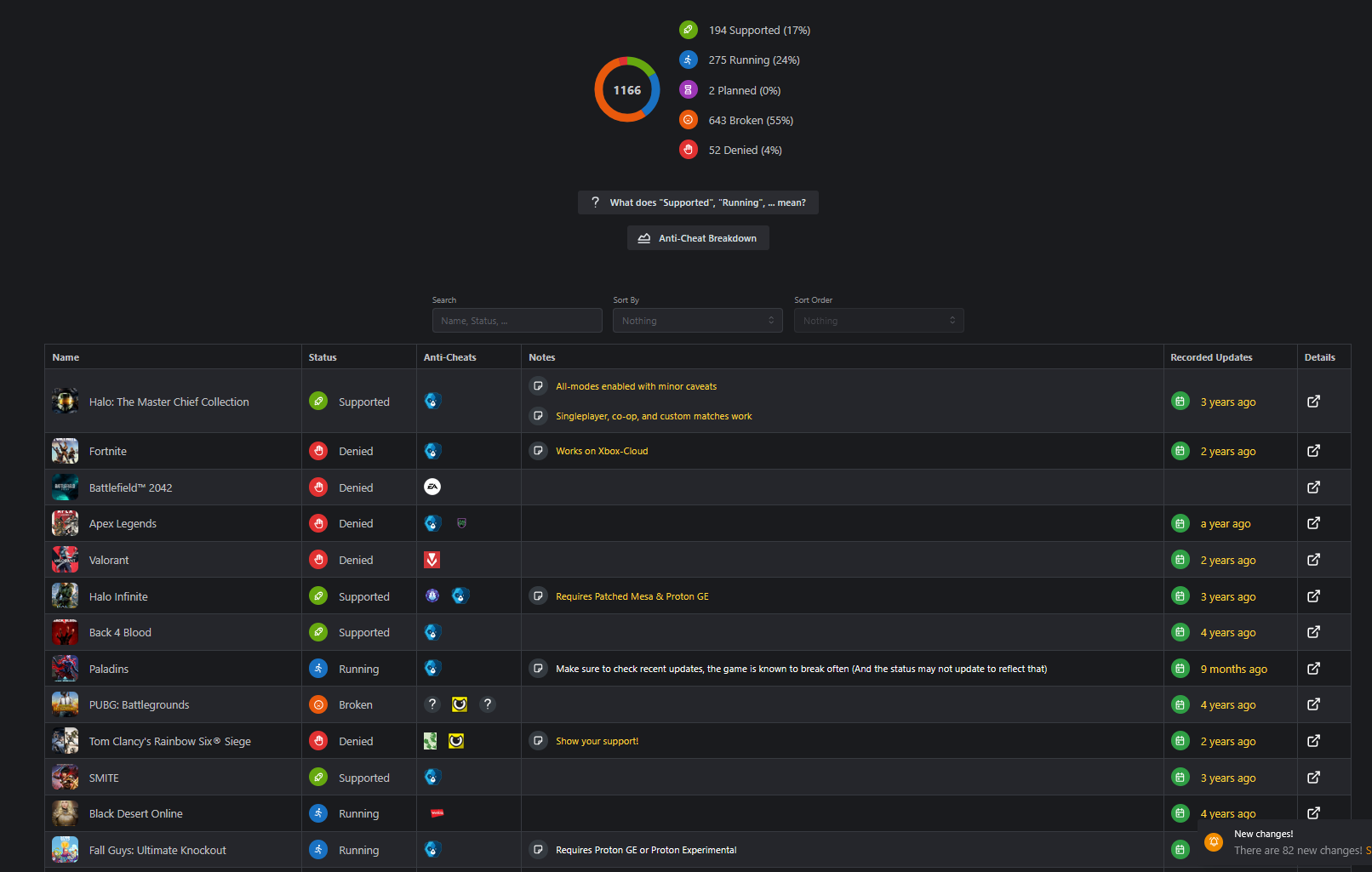The image size is (1372, 872).
Task: Click the note icon beside Works on Xbox-Cloud
Action: point(538,451)
